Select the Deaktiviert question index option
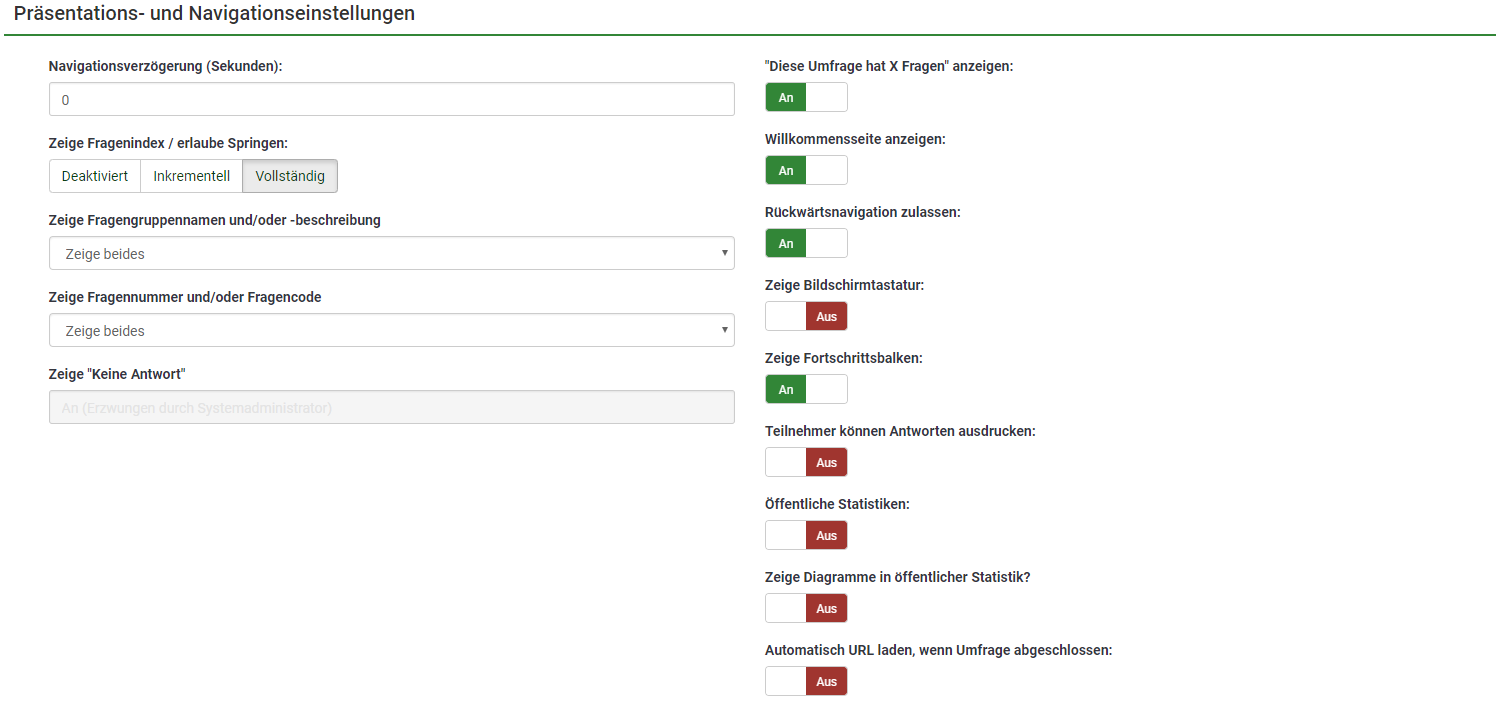The image size is (1505, 713). pos(95,176)
